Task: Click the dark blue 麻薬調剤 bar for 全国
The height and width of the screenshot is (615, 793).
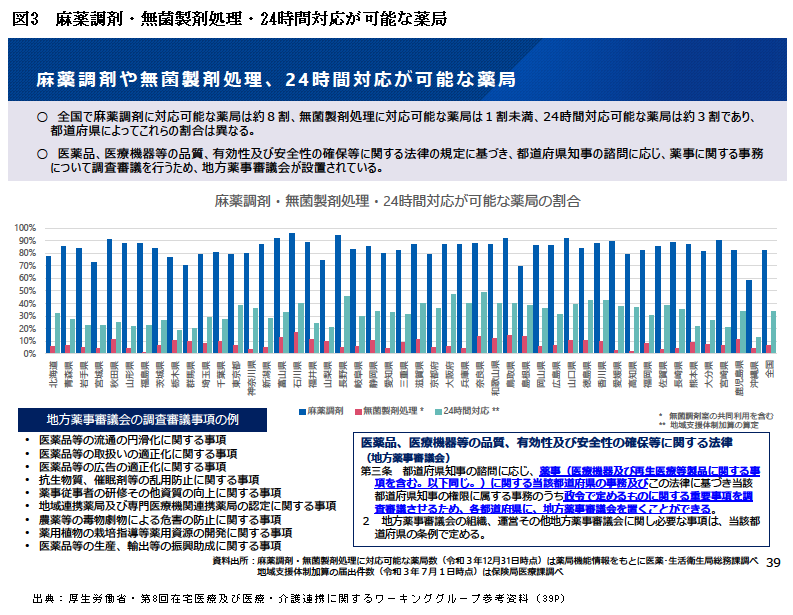Action: click(x=764, y=301)
